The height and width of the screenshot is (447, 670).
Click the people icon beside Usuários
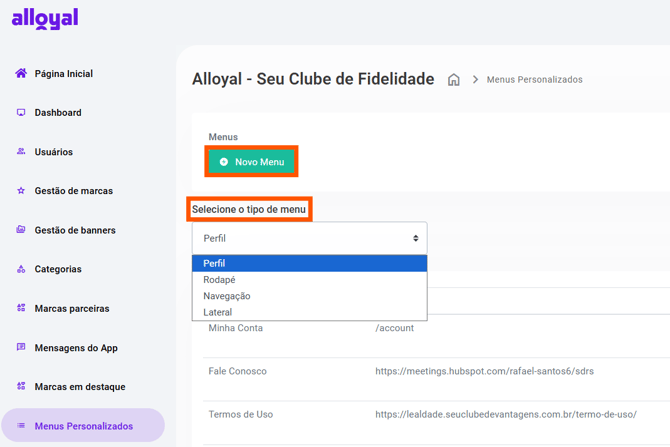(x=21, y=151)
